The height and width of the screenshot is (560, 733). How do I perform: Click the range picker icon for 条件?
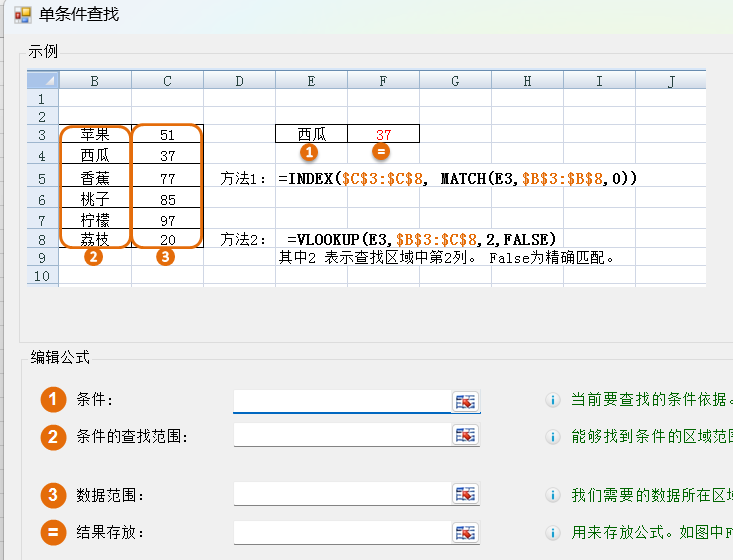(466, 401)
